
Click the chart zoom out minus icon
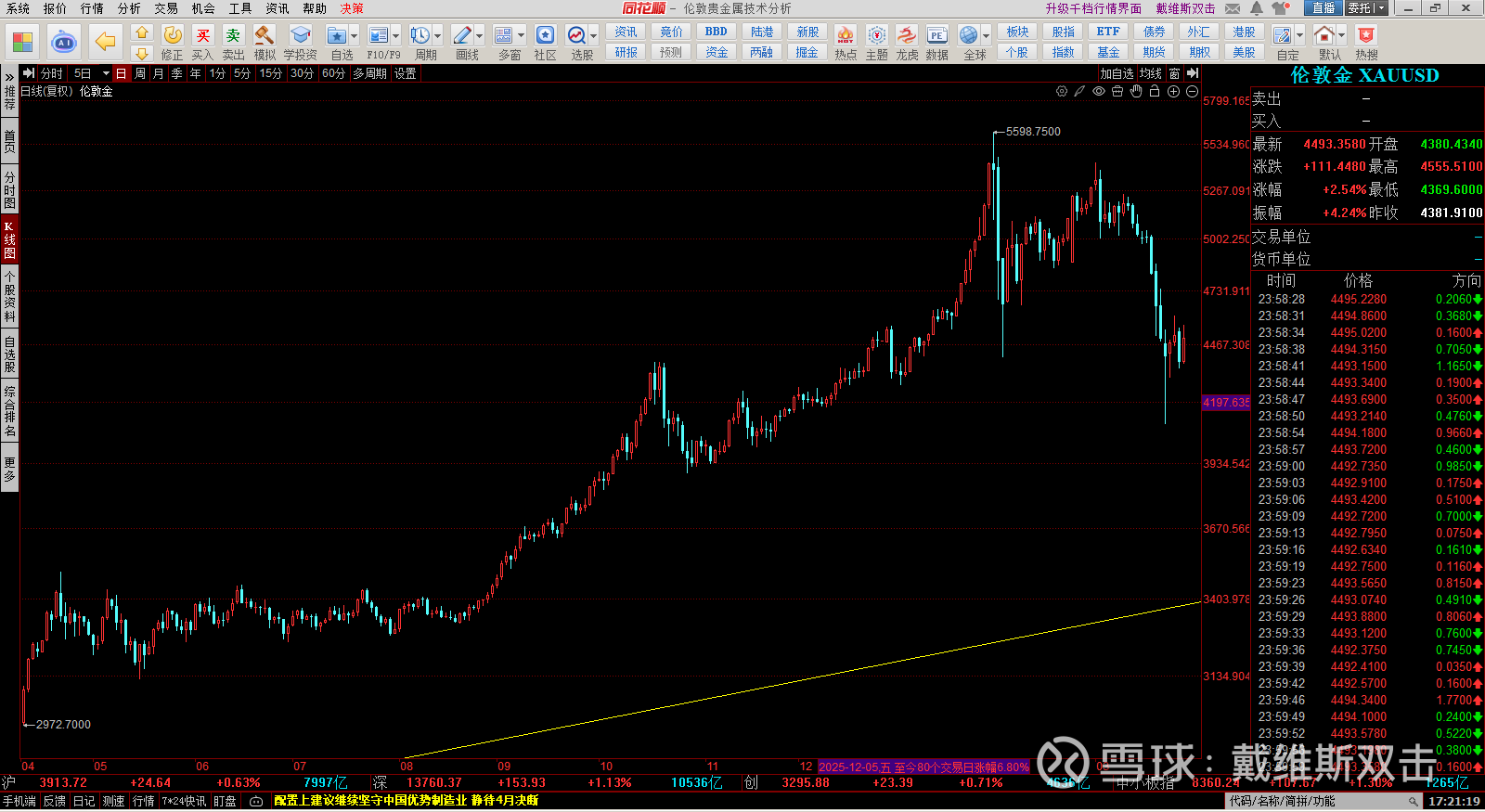point(1192,91)
